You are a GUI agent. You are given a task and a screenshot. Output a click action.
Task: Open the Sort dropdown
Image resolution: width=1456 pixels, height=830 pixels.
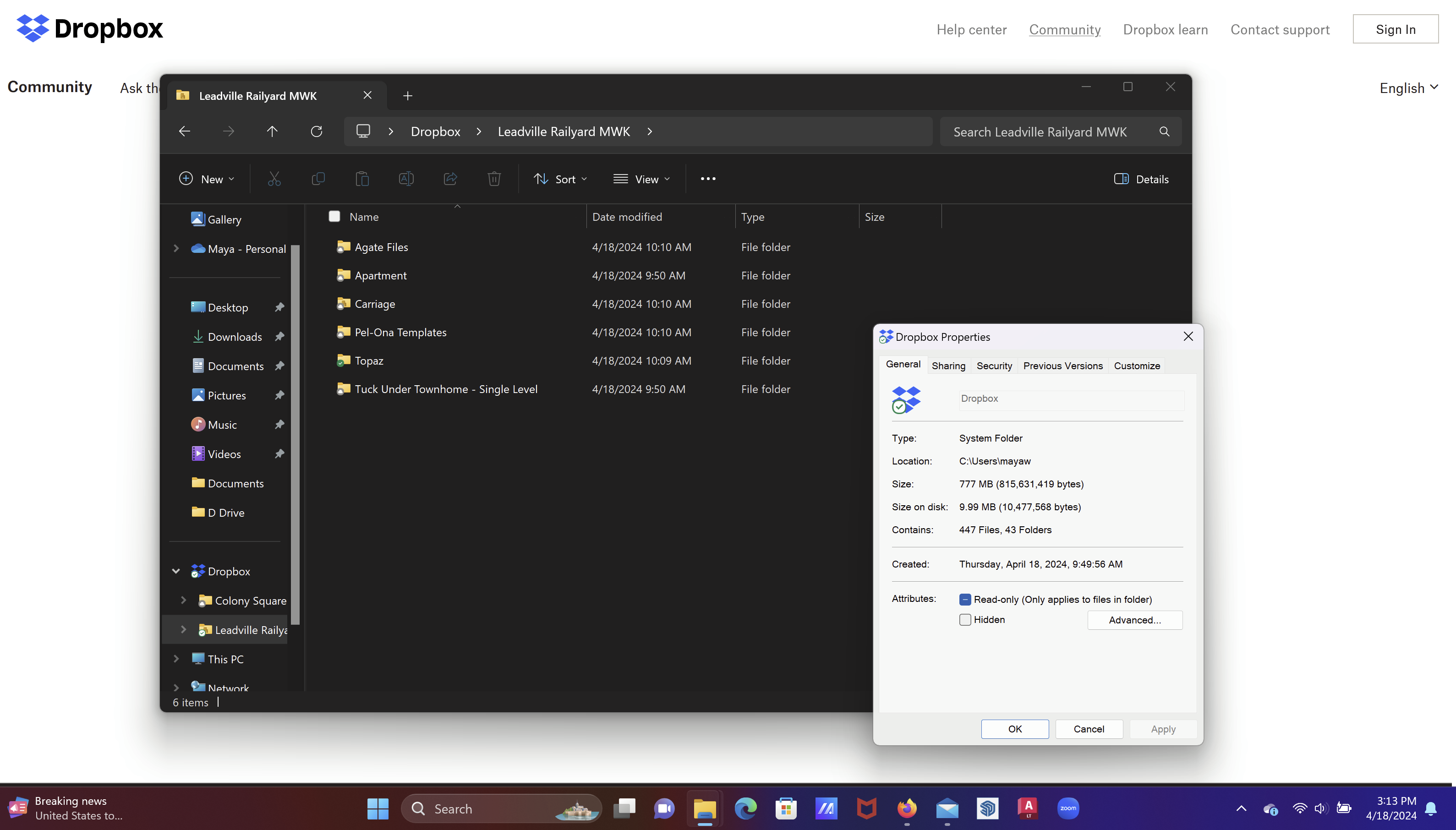pos(560,179)
